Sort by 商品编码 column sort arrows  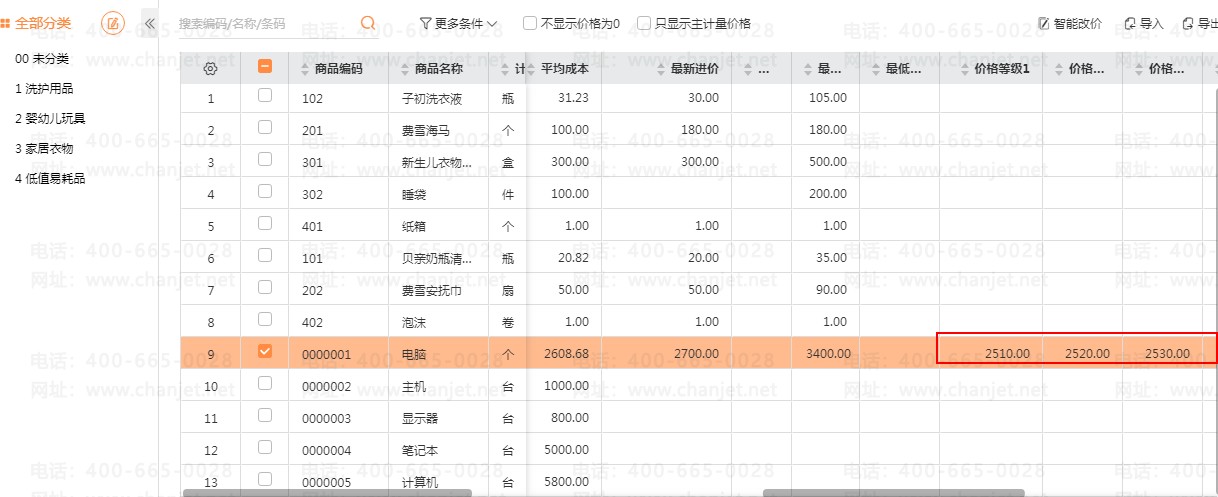coord(306,69)
